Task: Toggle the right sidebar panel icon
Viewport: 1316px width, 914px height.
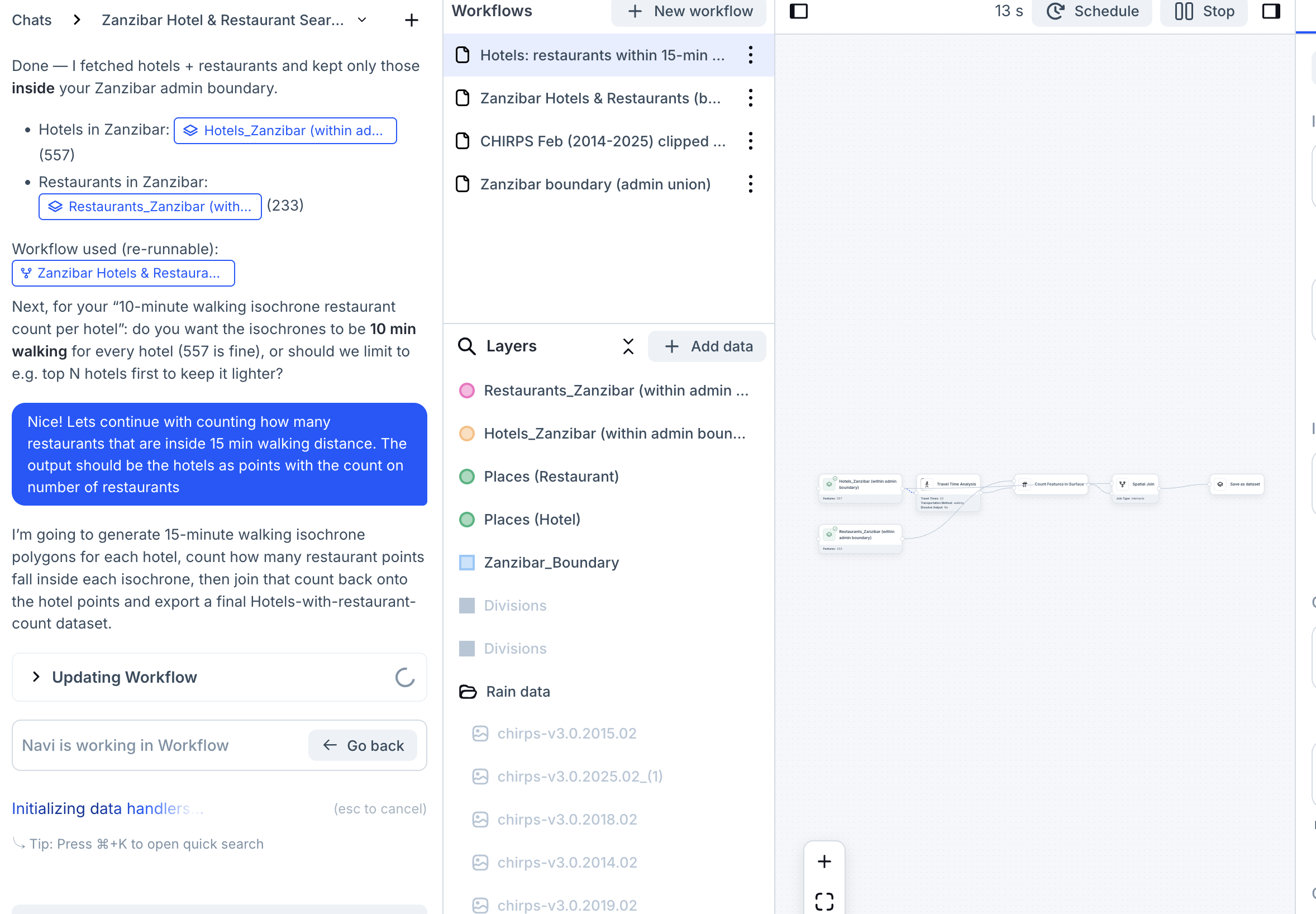Action: 1270,11
